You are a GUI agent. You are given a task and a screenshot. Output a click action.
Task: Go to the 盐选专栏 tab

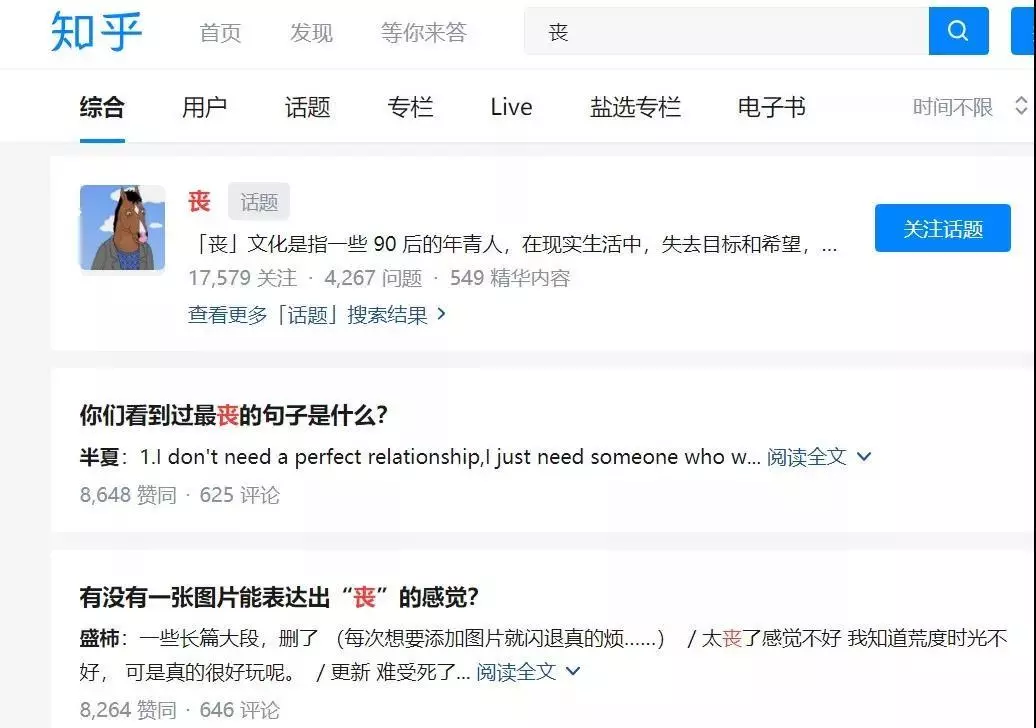[x=635, y=106]
